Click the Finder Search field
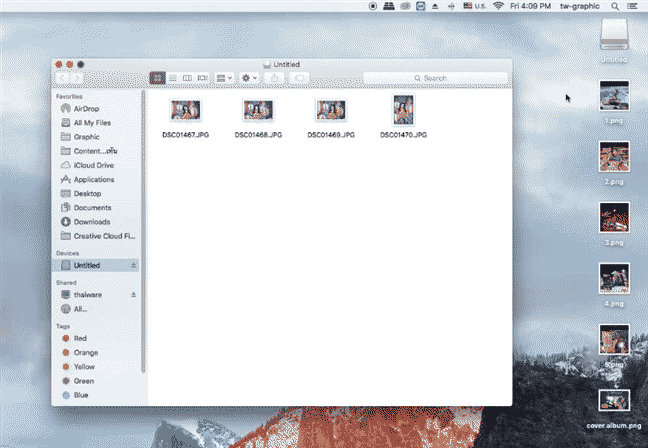The image size is (648, 448). point(436,78)
